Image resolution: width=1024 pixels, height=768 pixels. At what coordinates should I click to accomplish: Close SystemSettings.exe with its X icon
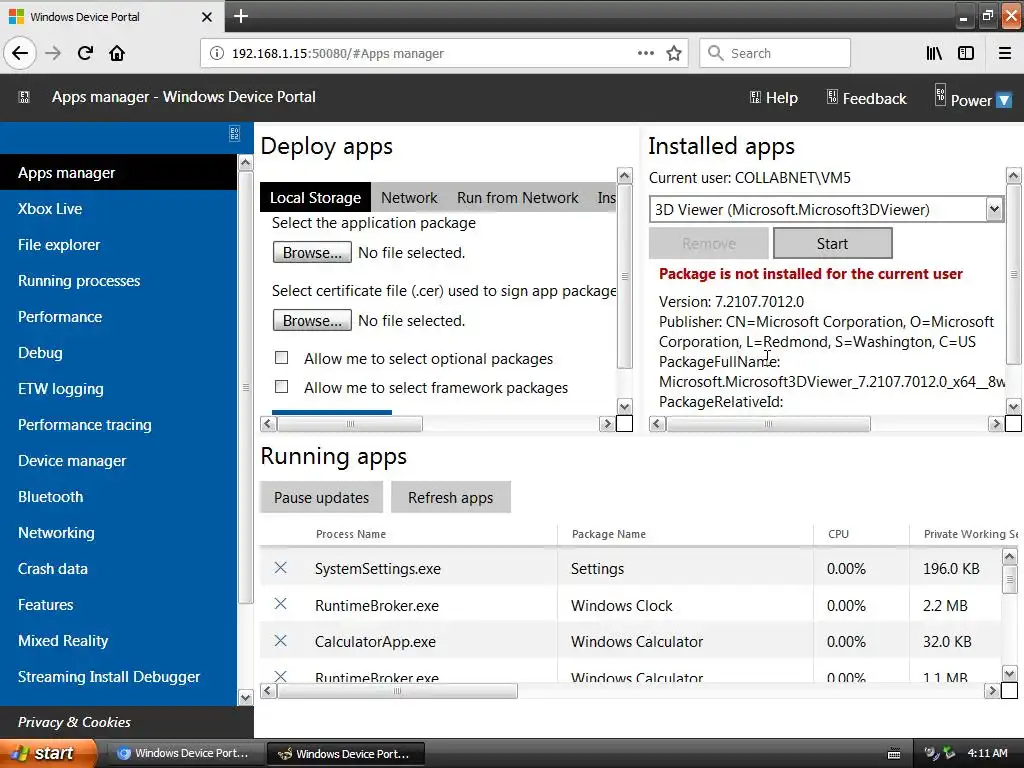(x=280, y=568)
